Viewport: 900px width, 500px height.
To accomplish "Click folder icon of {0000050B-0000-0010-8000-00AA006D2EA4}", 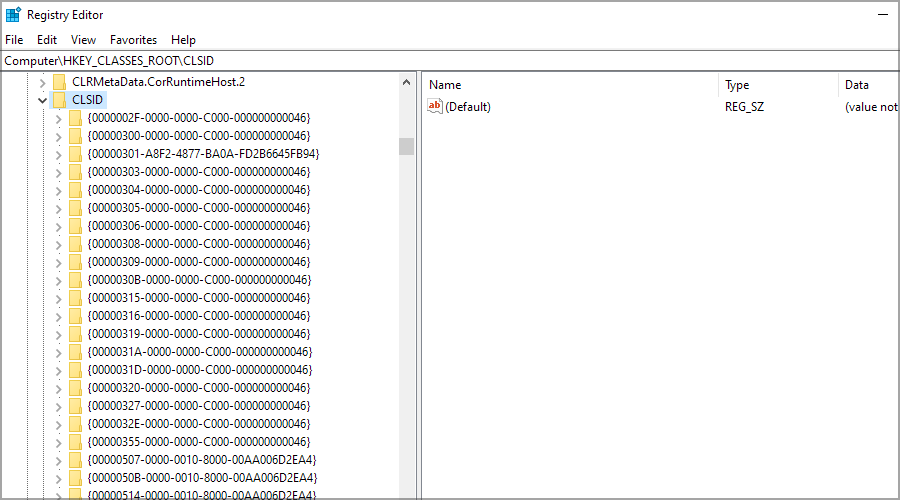I will [x=75, y=478].
